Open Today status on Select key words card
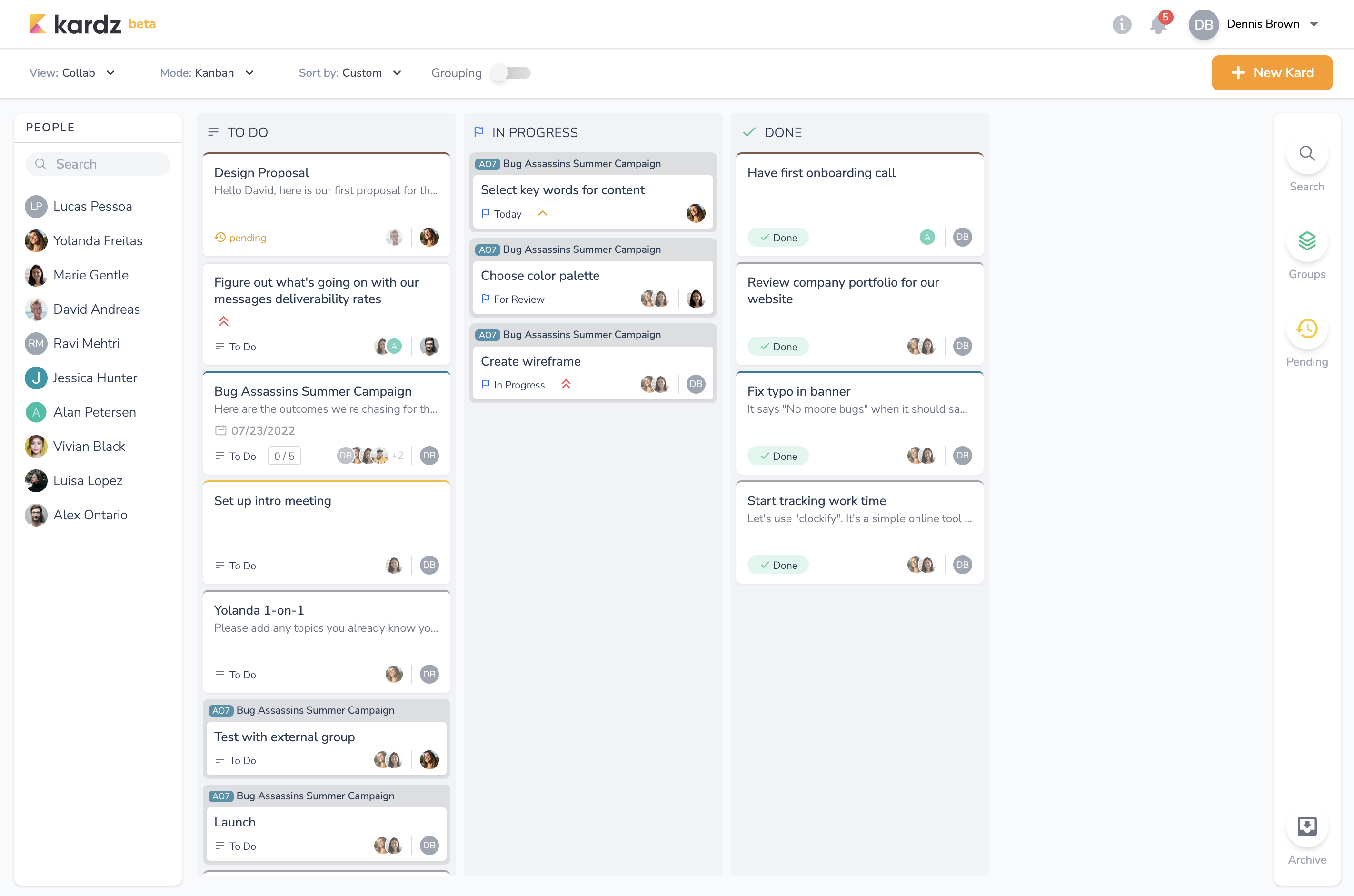Viewport: 1354px width, 896px height. pos(501,214)
